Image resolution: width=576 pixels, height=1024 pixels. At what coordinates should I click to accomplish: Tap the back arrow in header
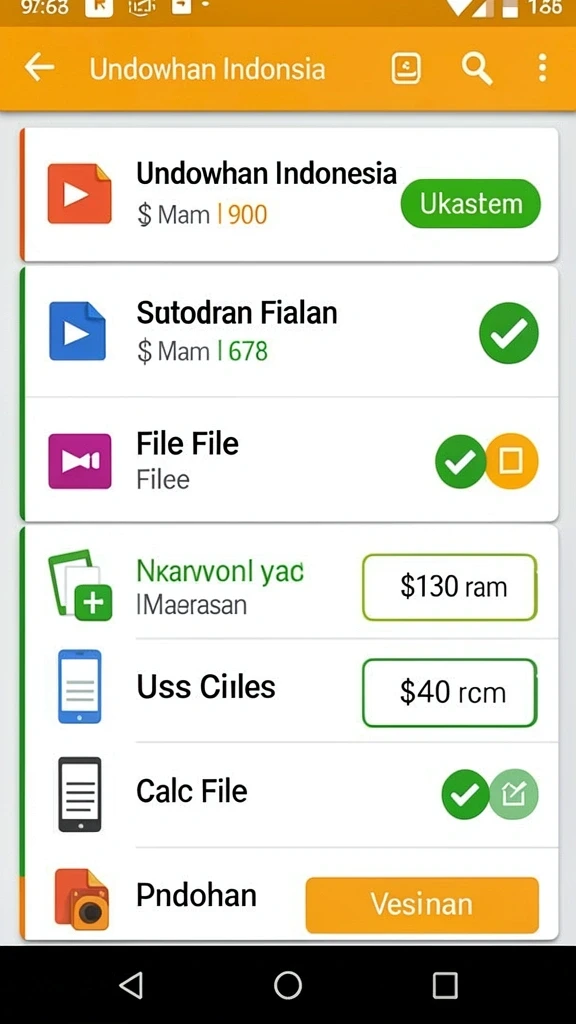coord(39,67)
